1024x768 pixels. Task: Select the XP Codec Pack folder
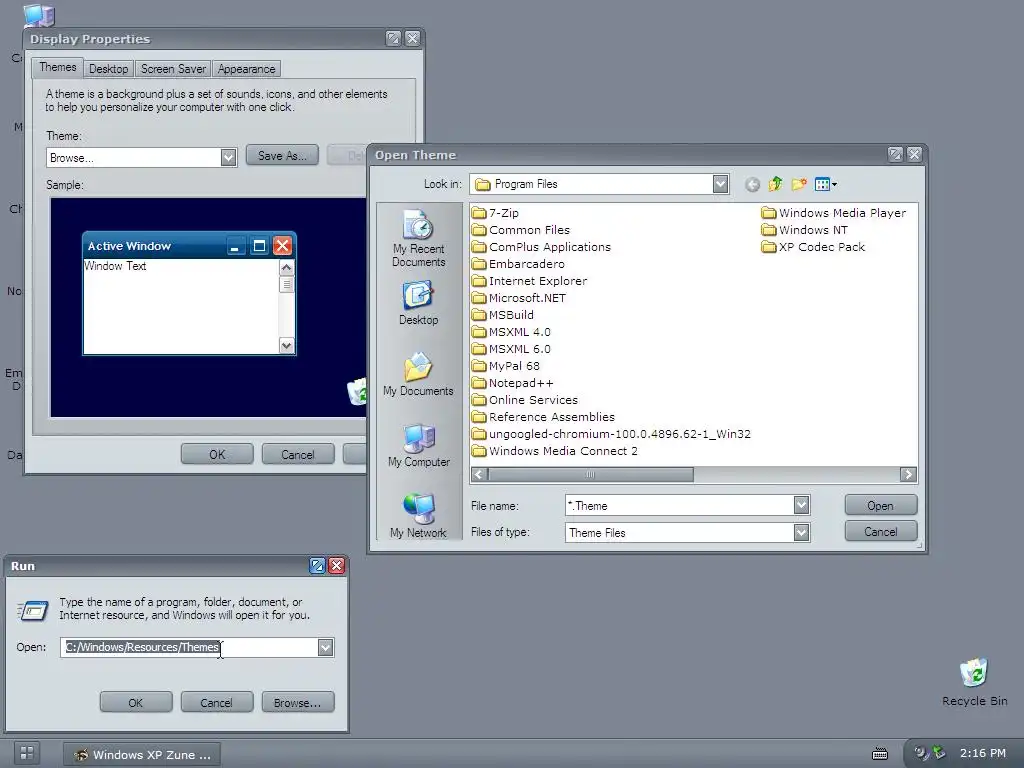point(813,247)
